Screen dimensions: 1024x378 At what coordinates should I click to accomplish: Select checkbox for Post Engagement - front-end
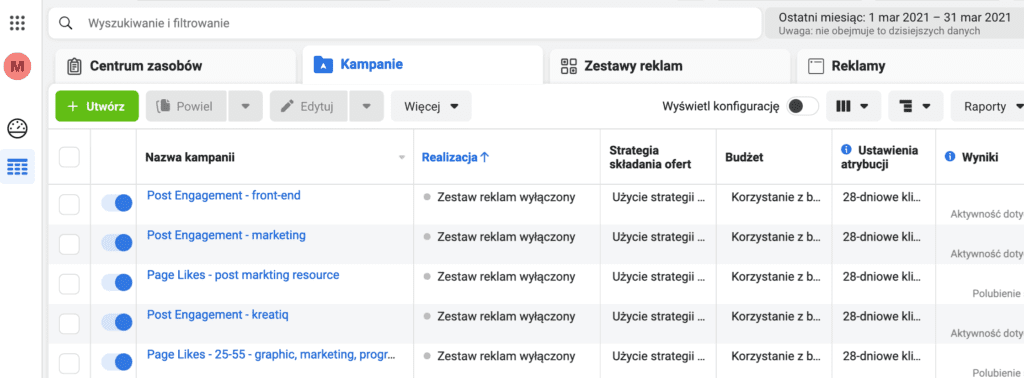click(x=69, y=204)
